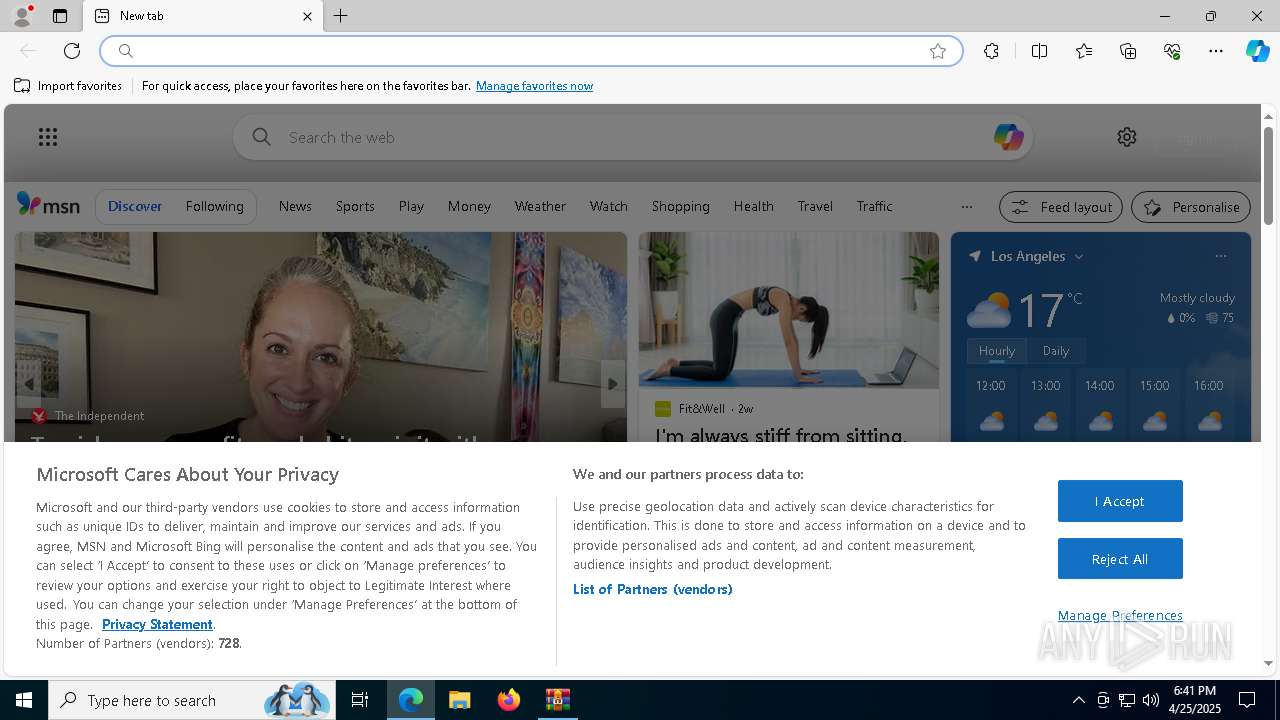Switch to the Following tab
1280x720 pixels.
[x=214, y=206]
